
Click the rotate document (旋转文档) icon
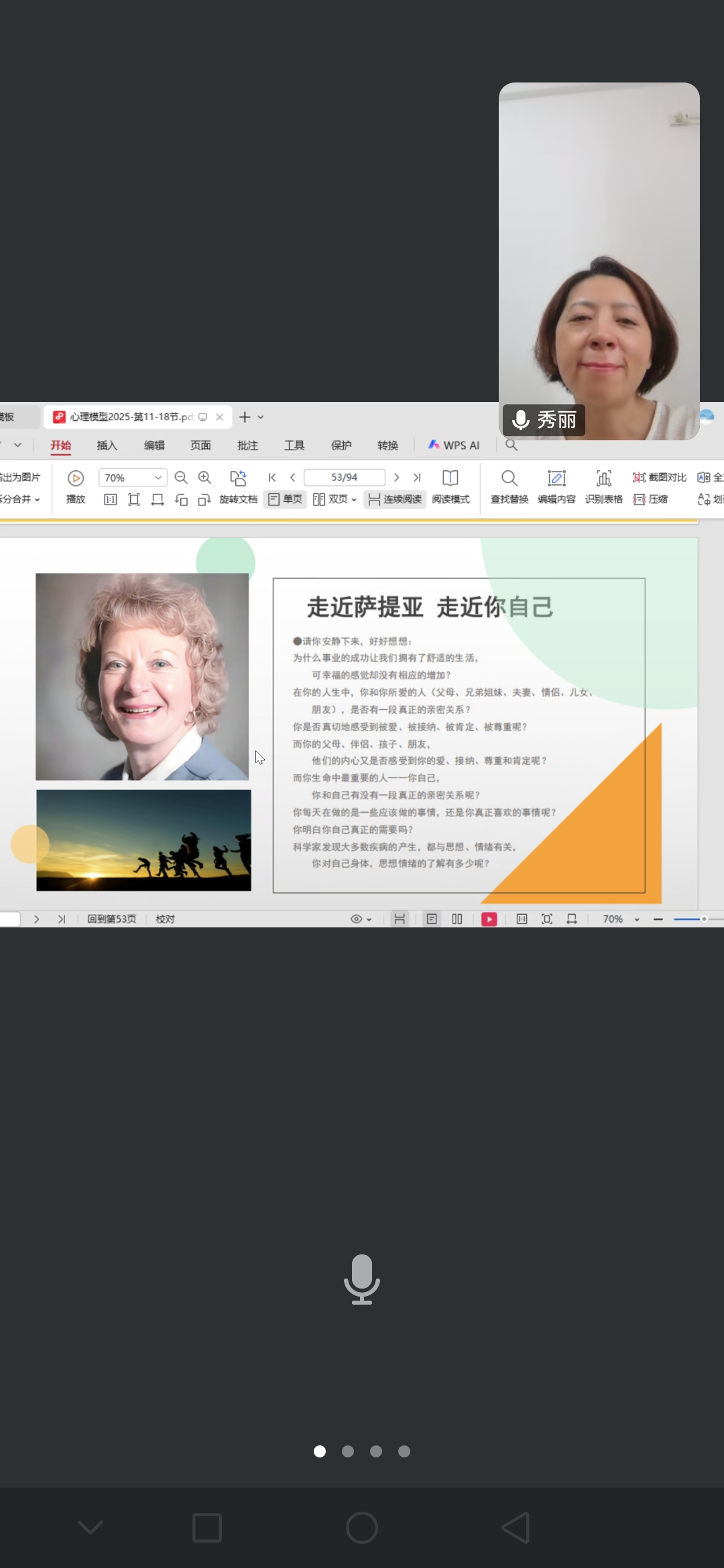238,478
